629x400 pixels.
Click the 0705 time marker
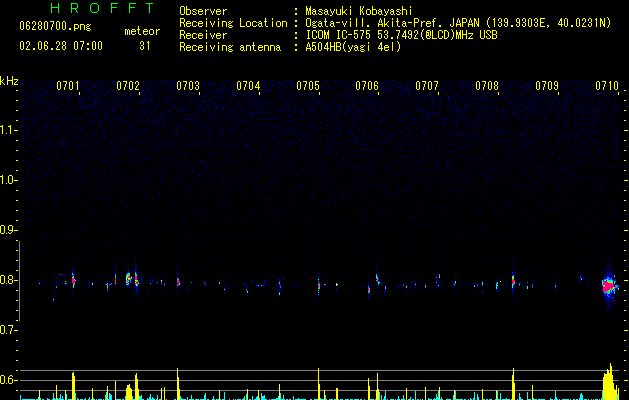tap(308, 86)
